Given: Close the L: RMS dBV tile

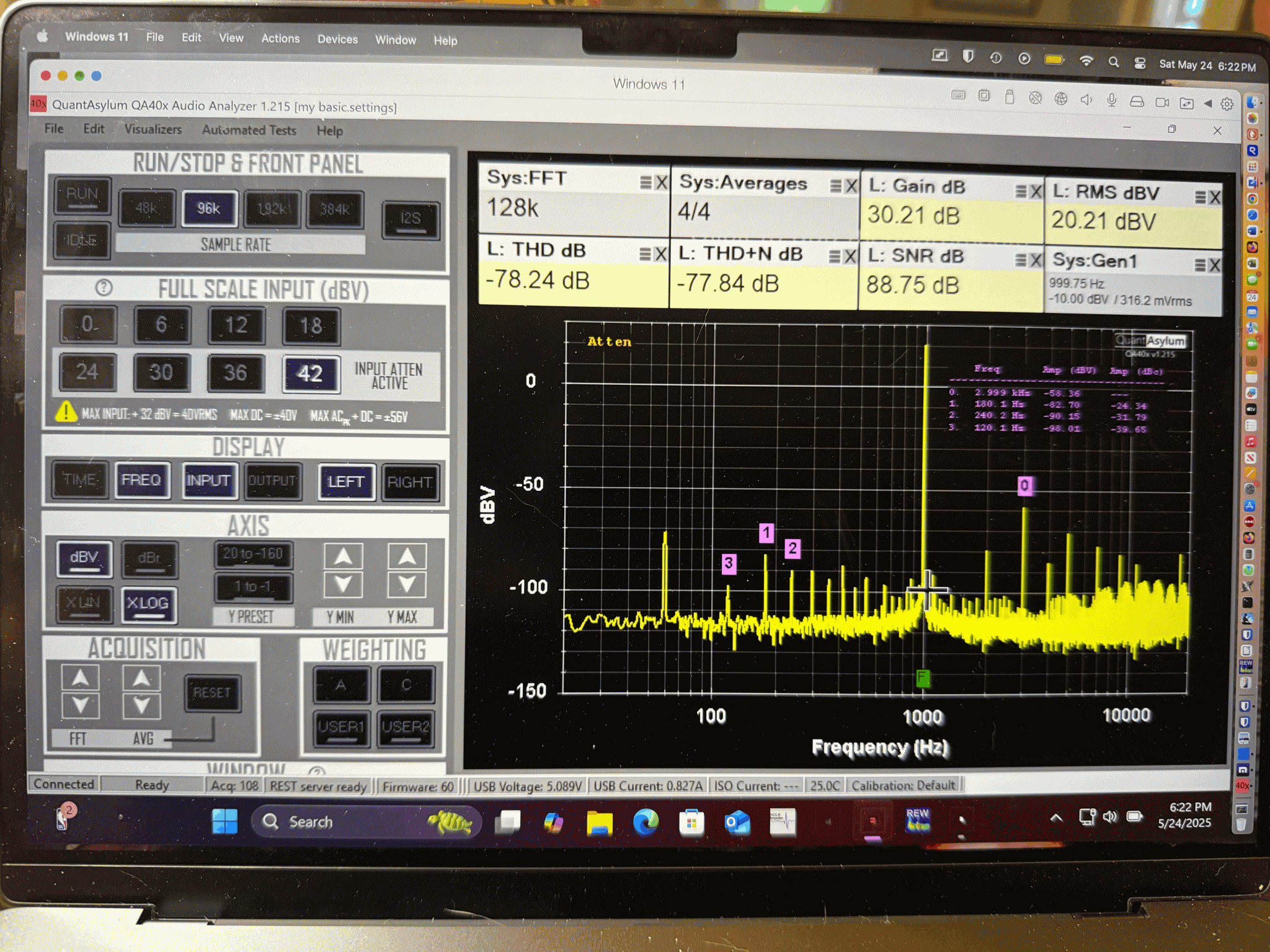Looking at the screenshot, I should coord(1214,197).
